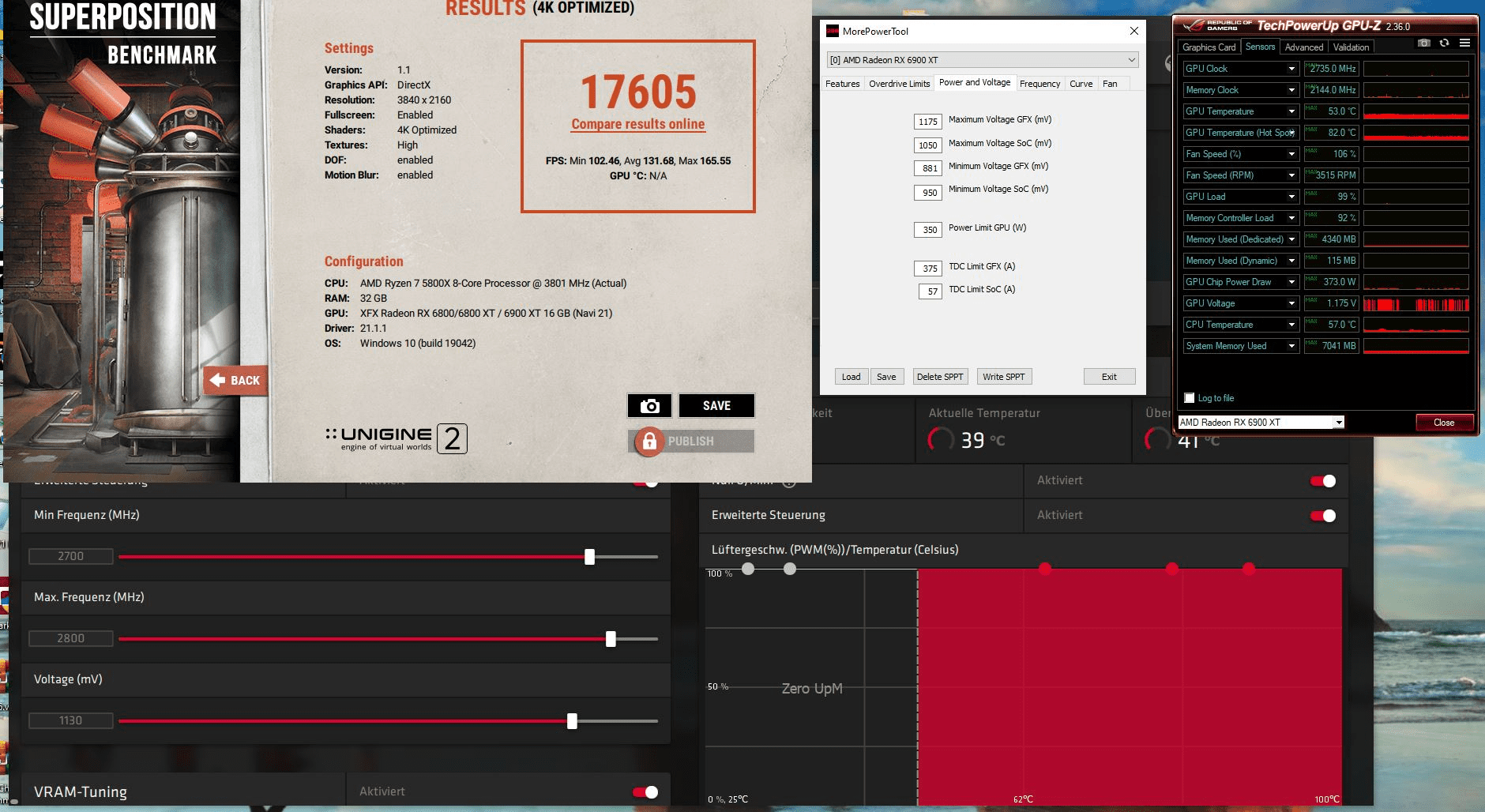Open the Validation tab in GPU-Z
Image resolution: width=1485 pixels, height=812 pixels.
1351,47
